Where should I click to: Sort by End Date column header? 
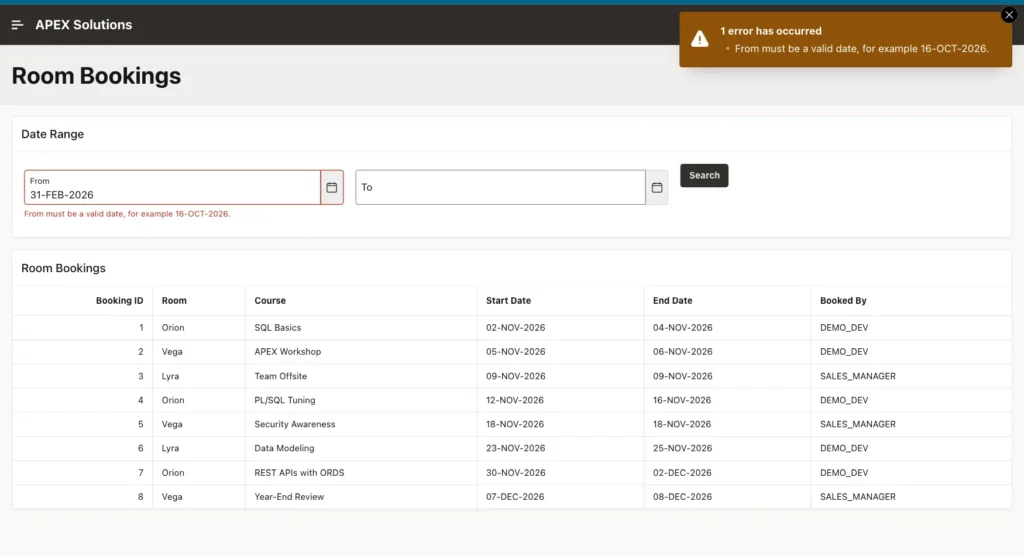pyautogui.click(x=673, y=301)
